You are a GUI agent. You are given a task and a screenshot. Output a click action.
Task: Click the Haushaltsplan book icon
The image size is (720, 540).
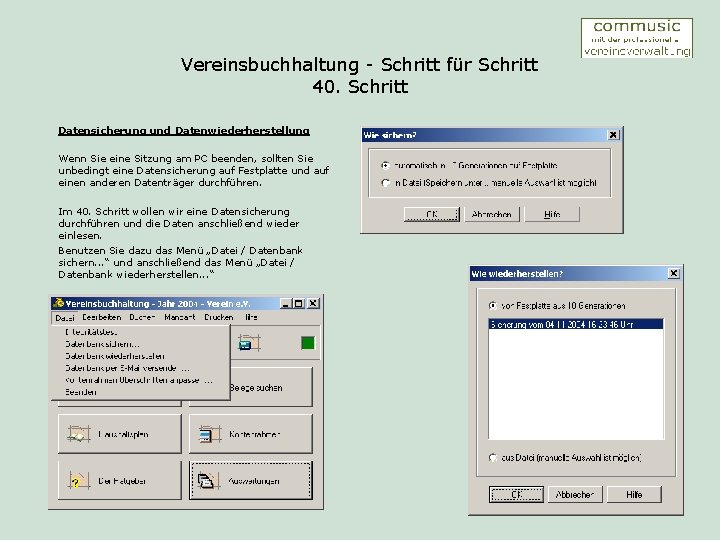click(79, 433)
